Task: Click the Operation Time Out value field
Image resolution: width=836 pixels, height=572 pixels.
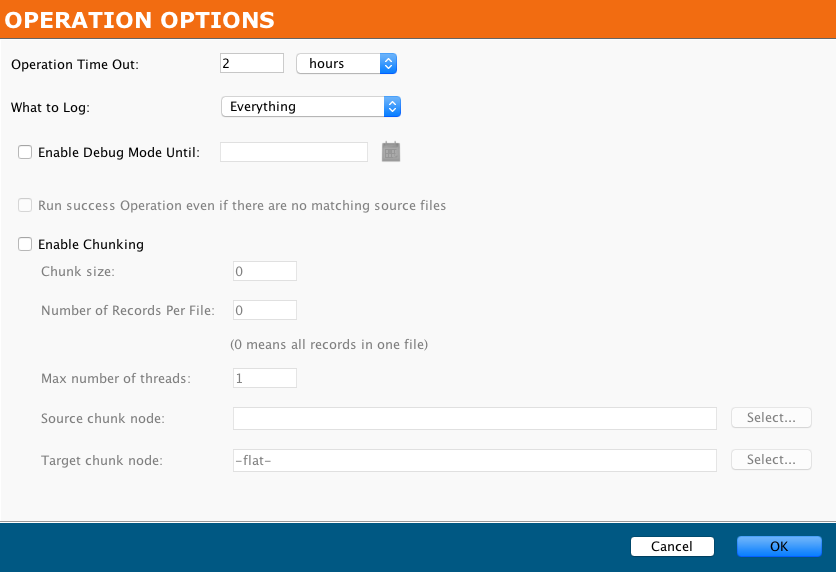Action: pyautogui.click(x=251, y=63)
